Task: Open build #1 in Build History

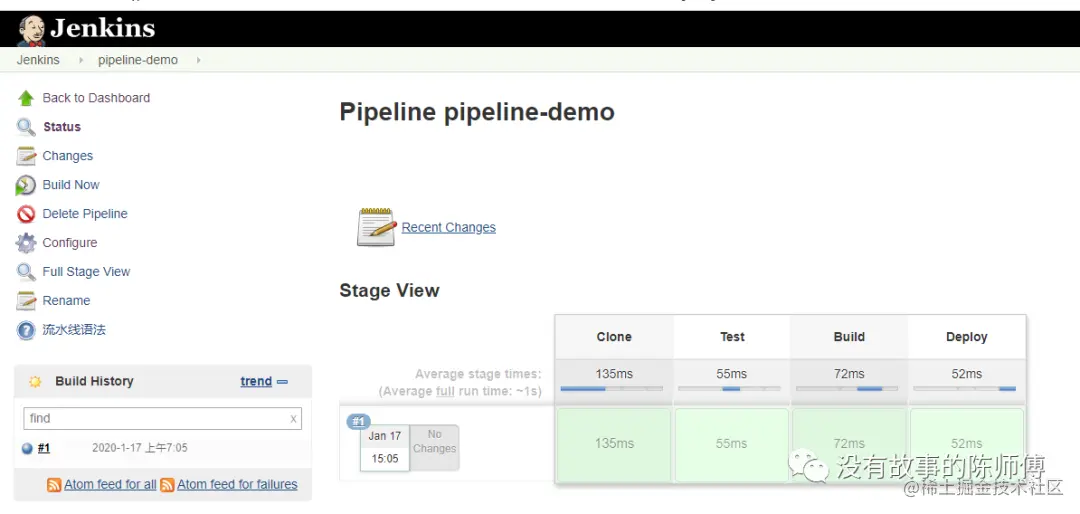Action: [44, 448]
